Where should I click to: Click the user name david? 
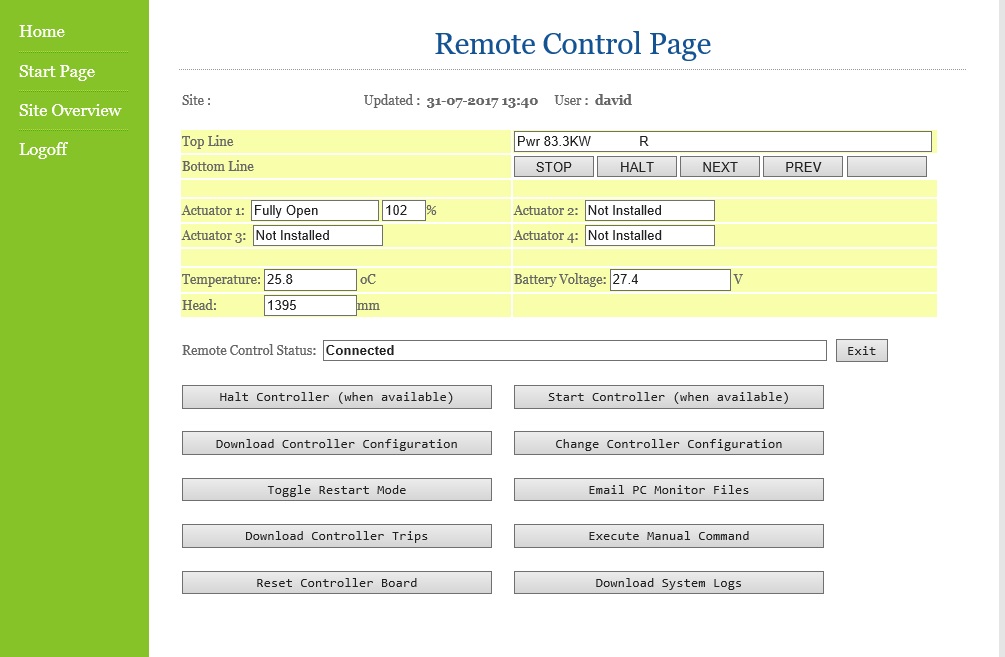click(x=613, y=100)
